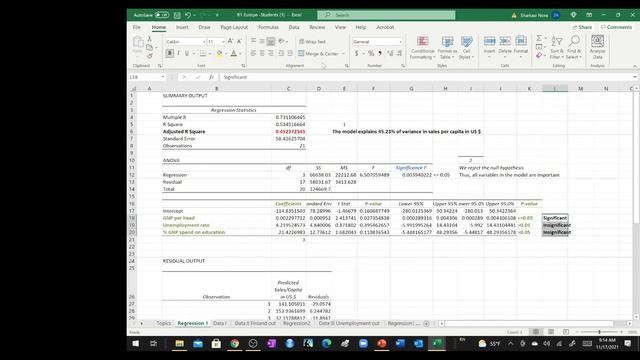Toggle Underline formatting
This screenshot has width=640, height=360.
tap(187, 53)
